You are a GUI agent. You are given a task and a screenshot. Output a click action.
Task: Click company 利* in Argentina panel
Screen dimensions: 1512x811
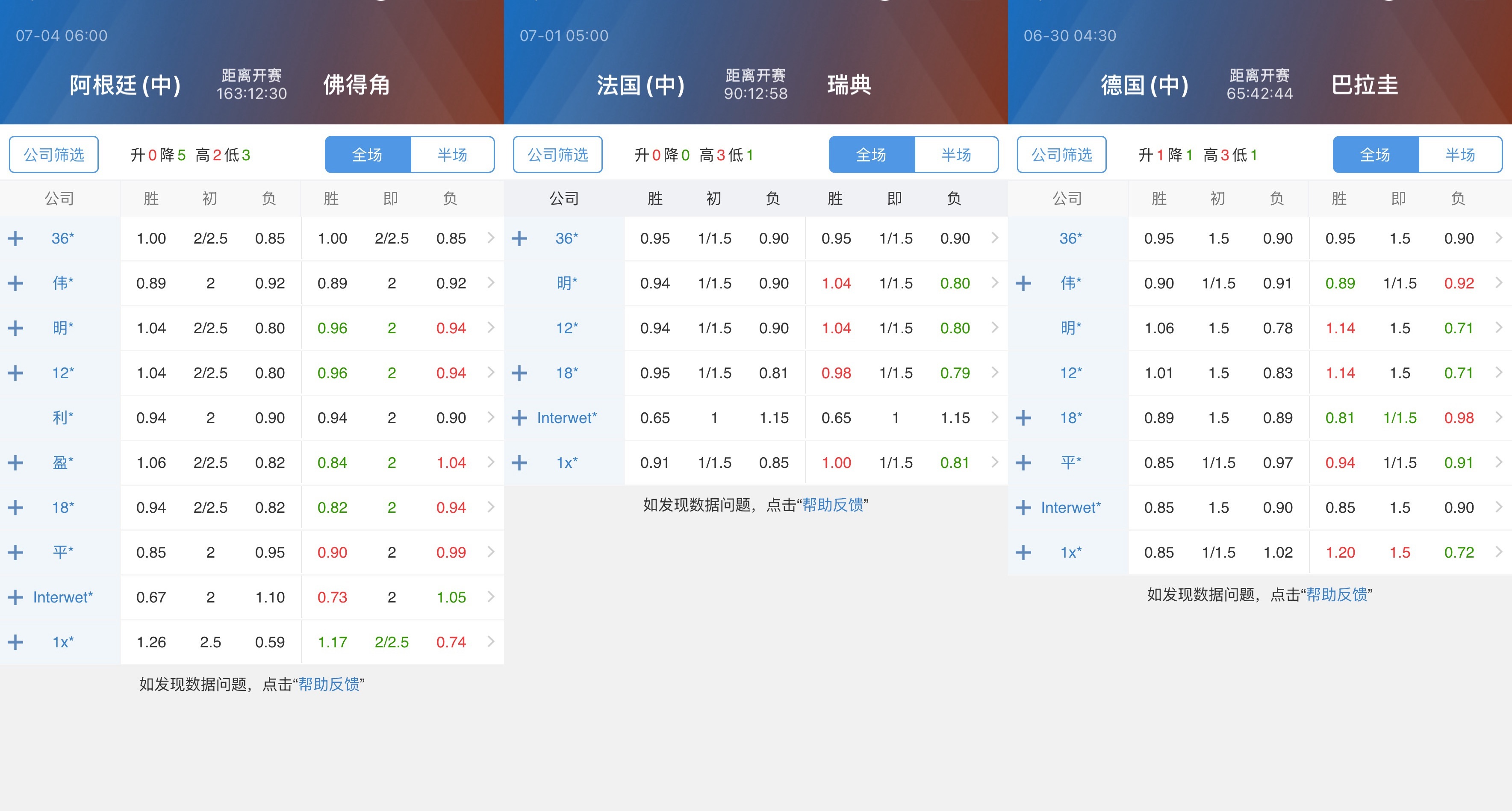[63, 418]
